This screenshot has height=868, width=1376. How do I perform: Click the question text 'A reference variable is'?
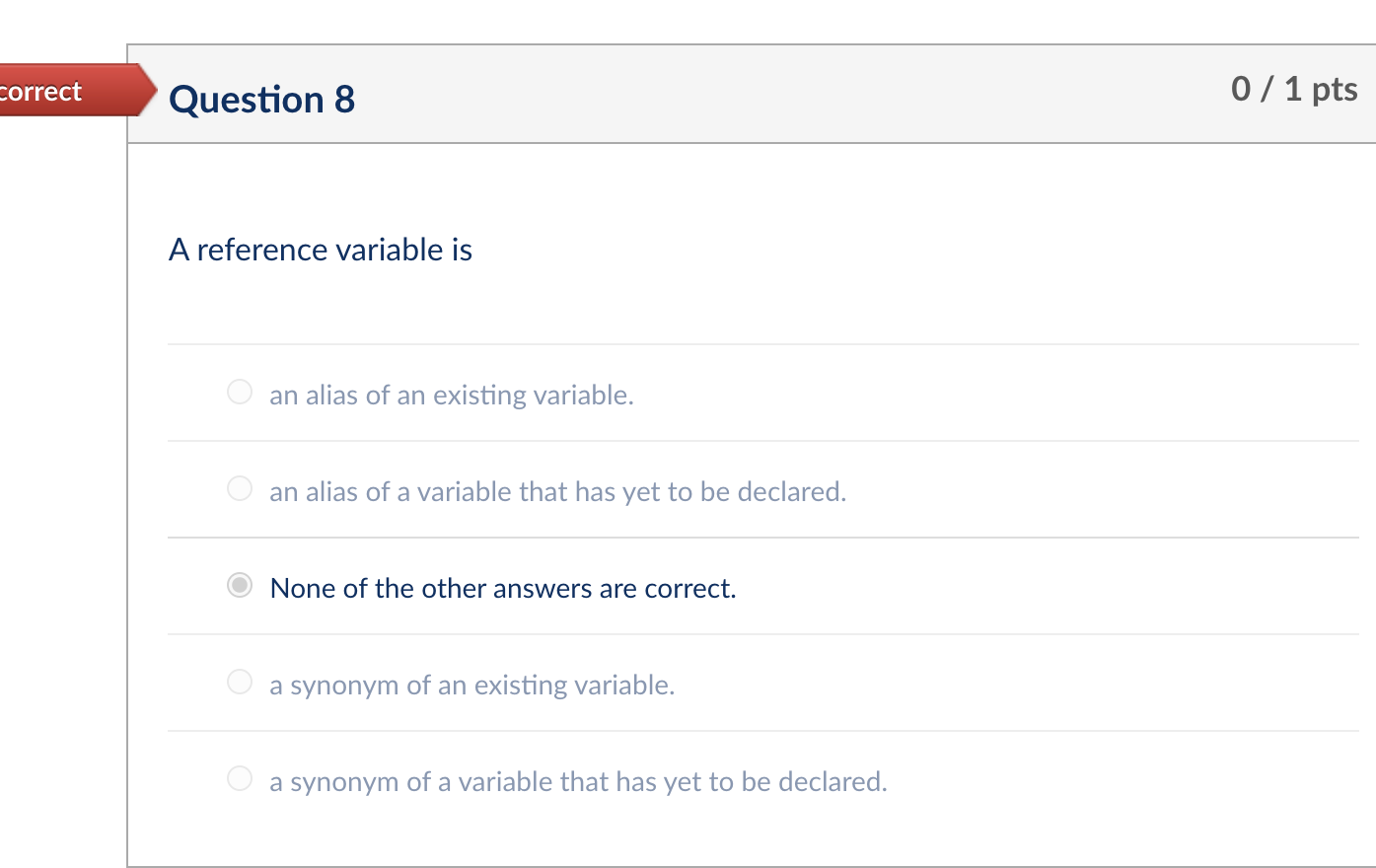click(x=321, y=250)
